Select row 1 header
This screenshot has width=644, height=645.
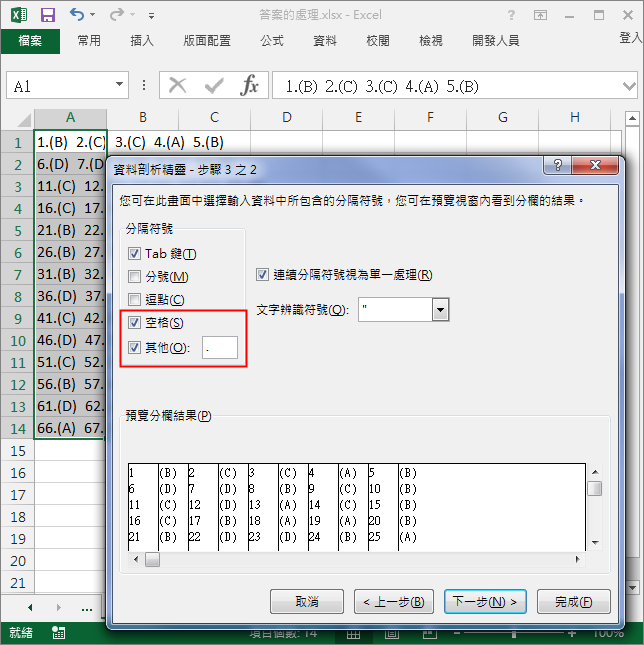[18, 142]
